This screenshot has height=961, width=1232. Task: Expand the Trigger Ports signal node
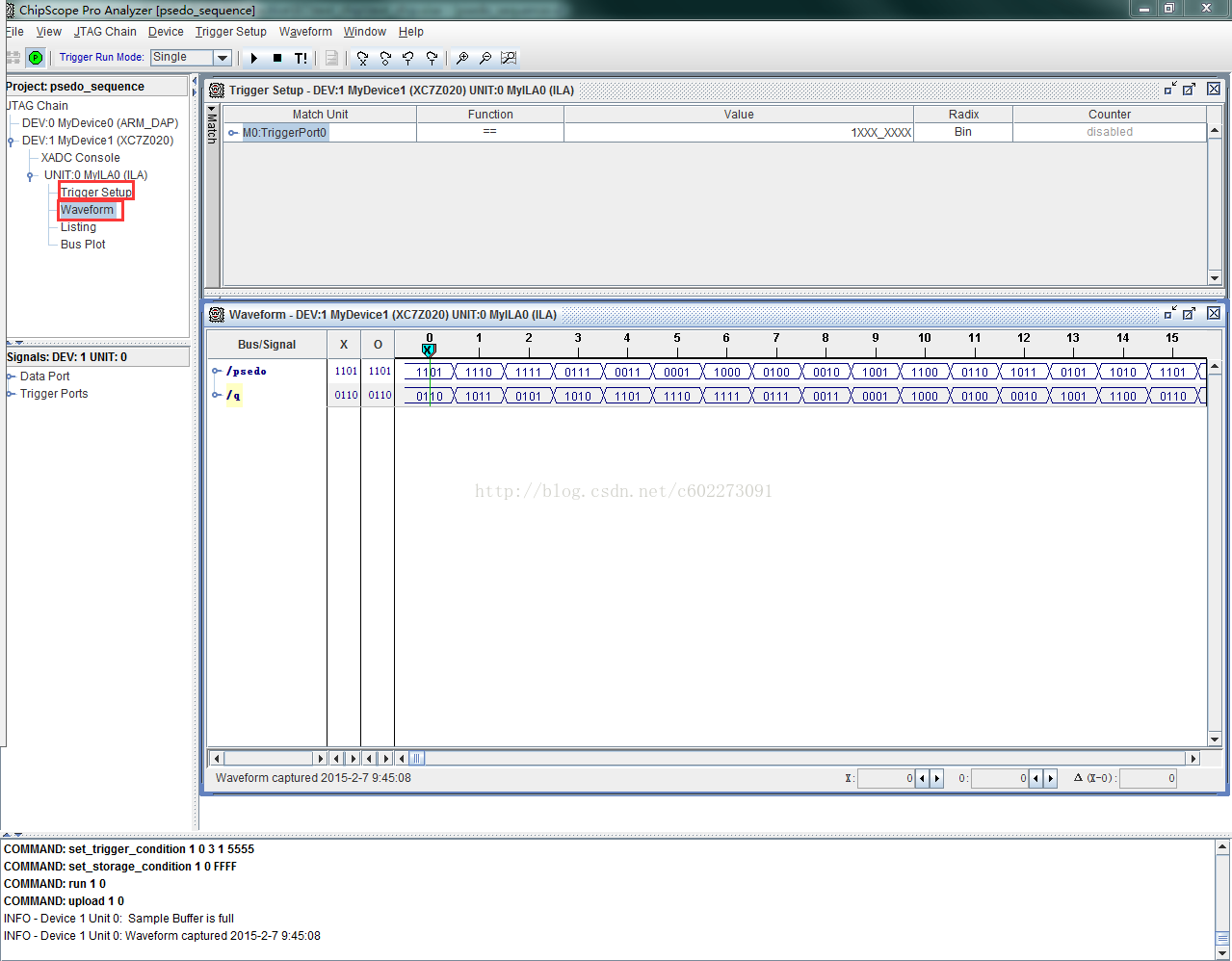(10, 394)
